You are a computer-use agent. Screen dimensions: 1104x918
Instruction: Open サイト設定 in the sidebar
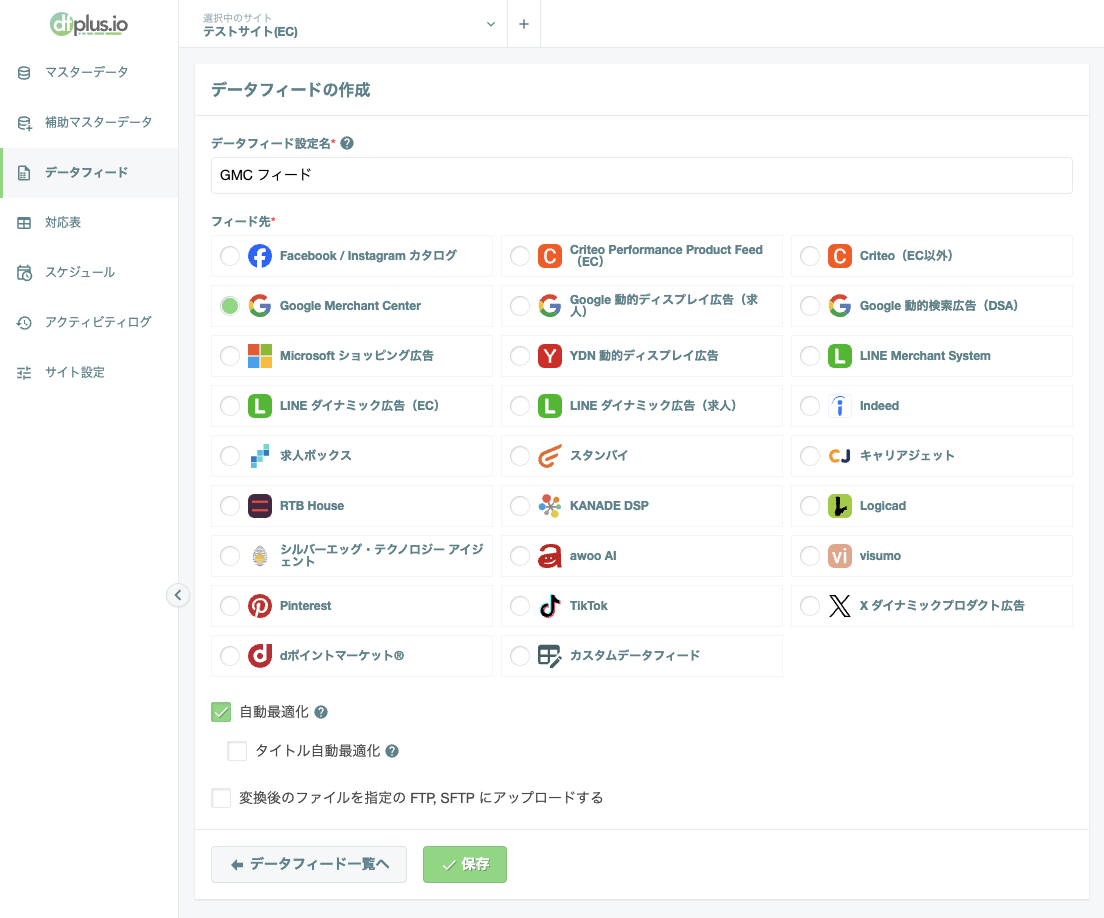click(89, 372)
